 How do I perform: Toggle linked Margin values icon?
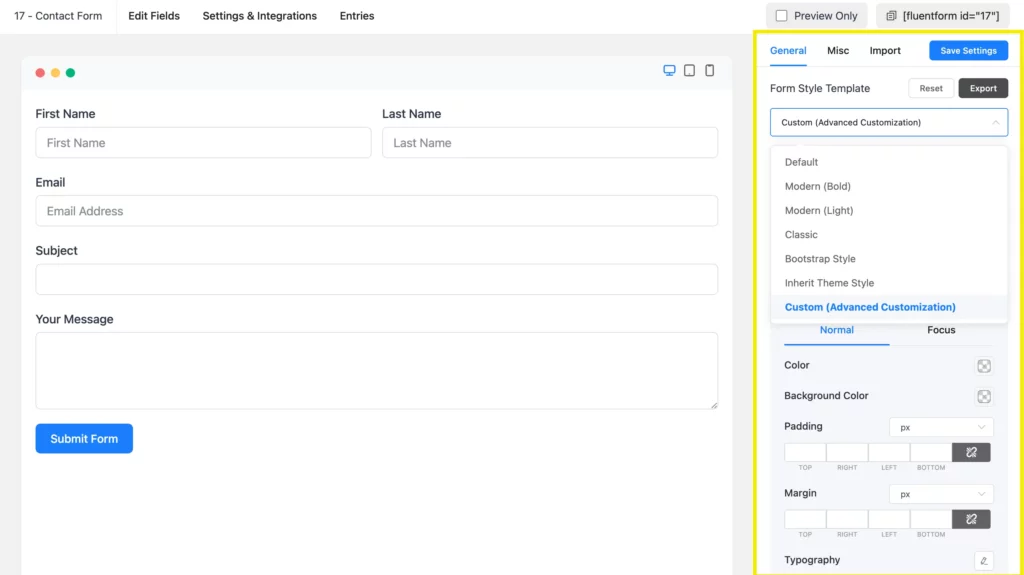point(971,519)
